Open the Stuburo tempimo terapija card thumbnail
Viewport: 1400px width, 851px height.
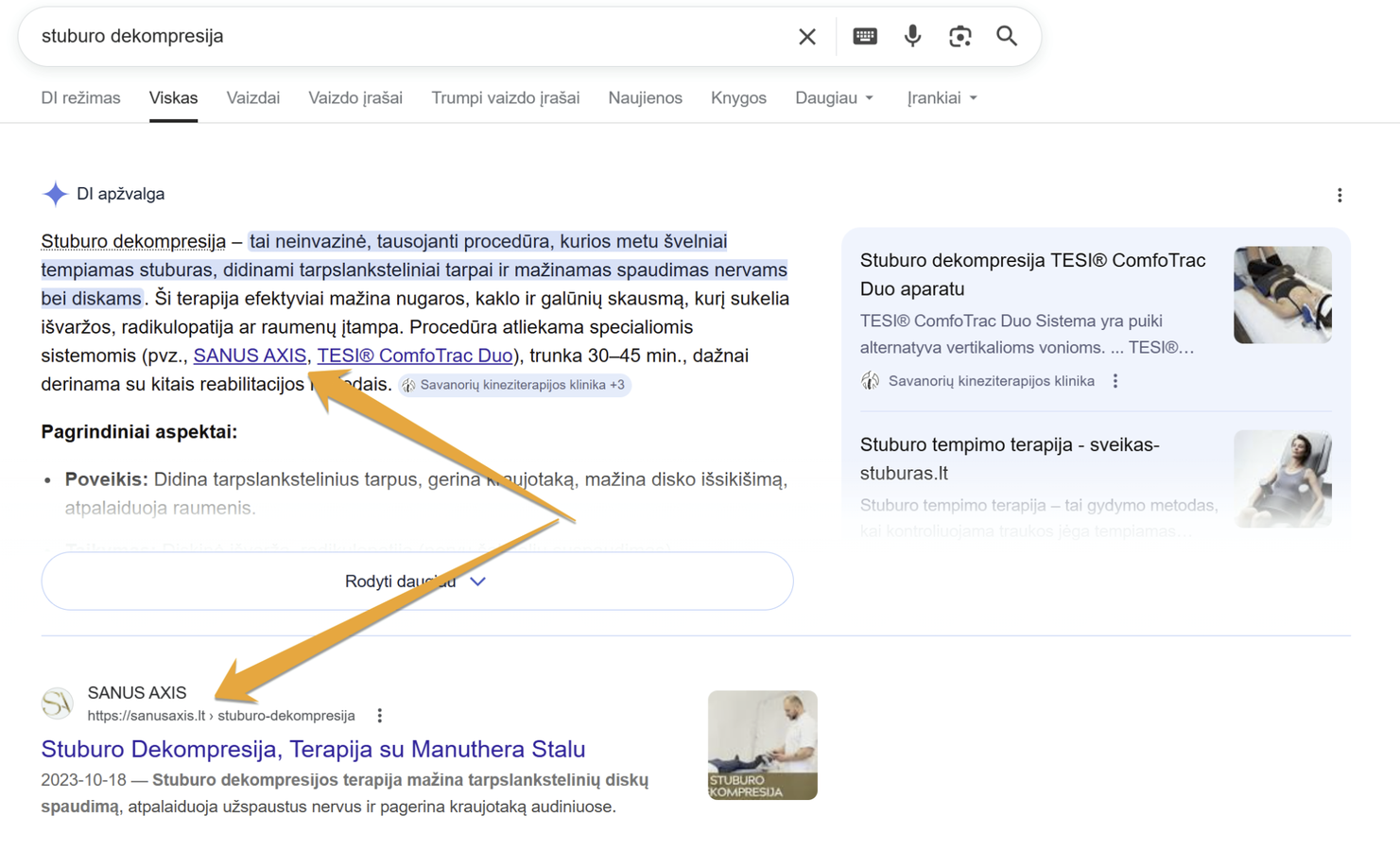[x=1283, y=478]
